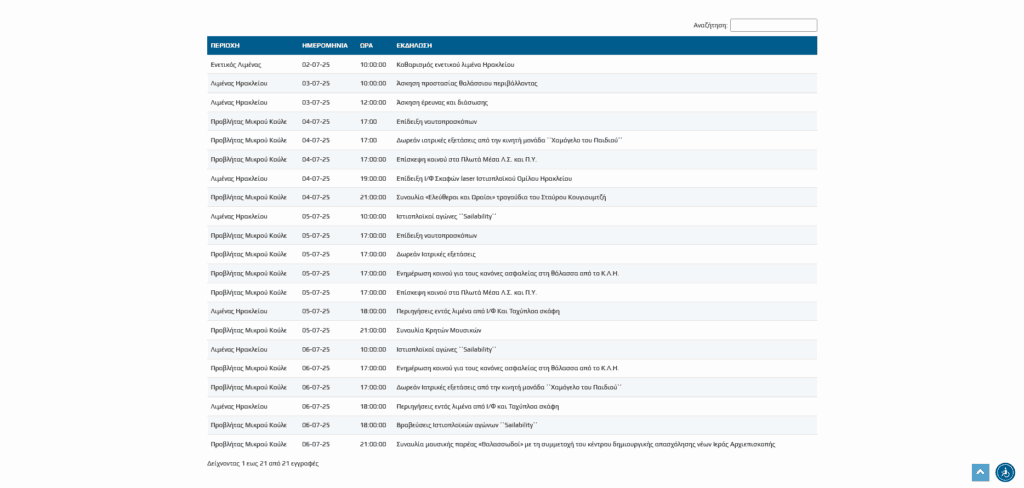The image size is (1024, 488).
Task: Click the Δωρεάν Ιατρικές εξετάσεις row
Action: (x=436, y=254)
